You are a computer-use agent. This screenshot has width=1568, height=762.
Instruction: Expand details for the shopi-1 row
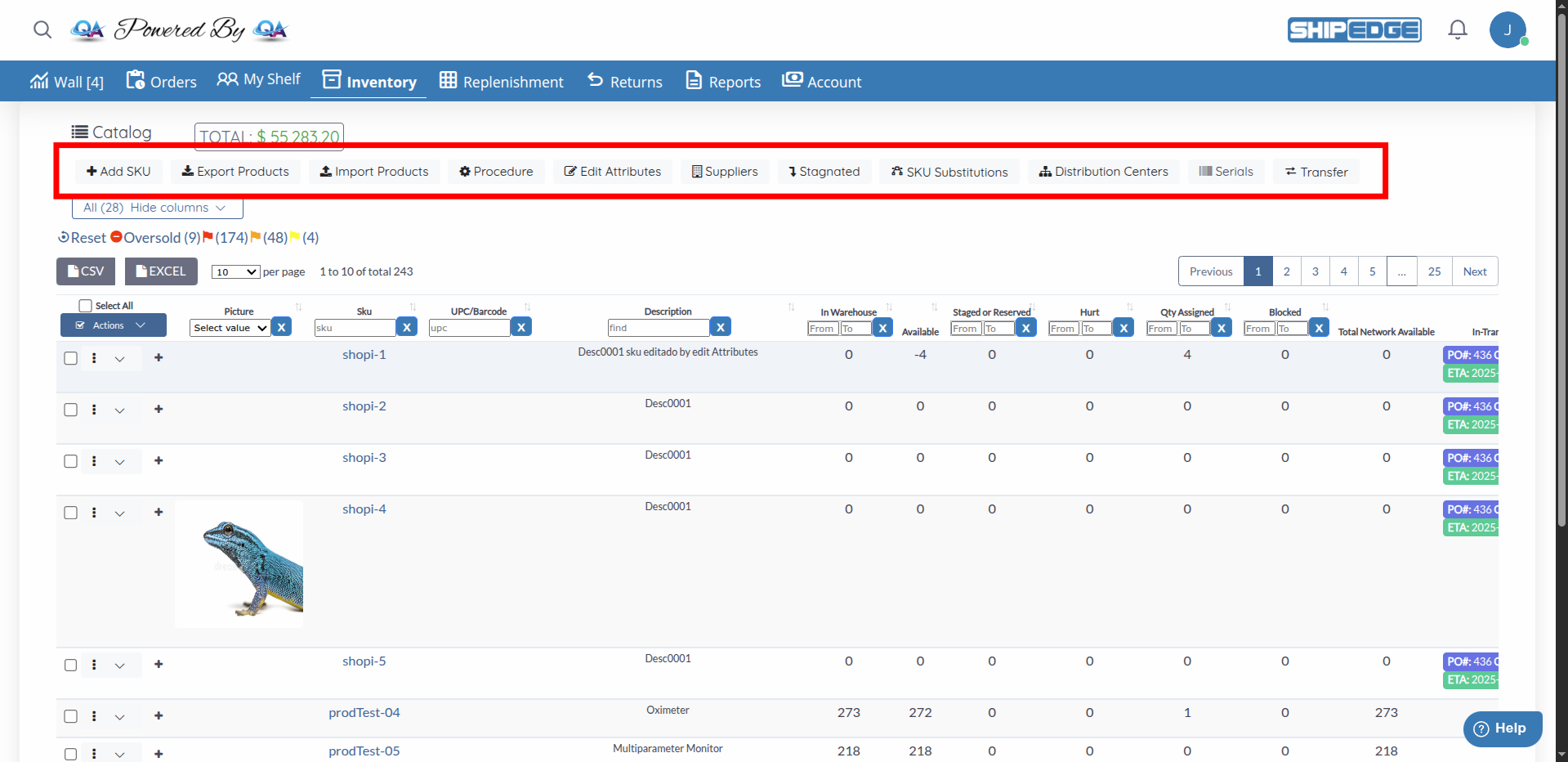[120, 358]
